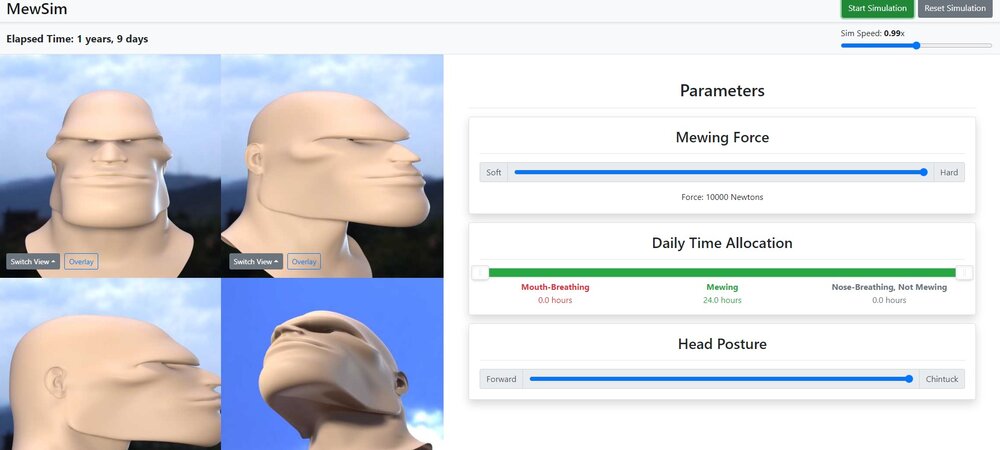The image size is (1000, 450).
Task: Click the Head Posture slider handle
Action: [x=909, y=379]
